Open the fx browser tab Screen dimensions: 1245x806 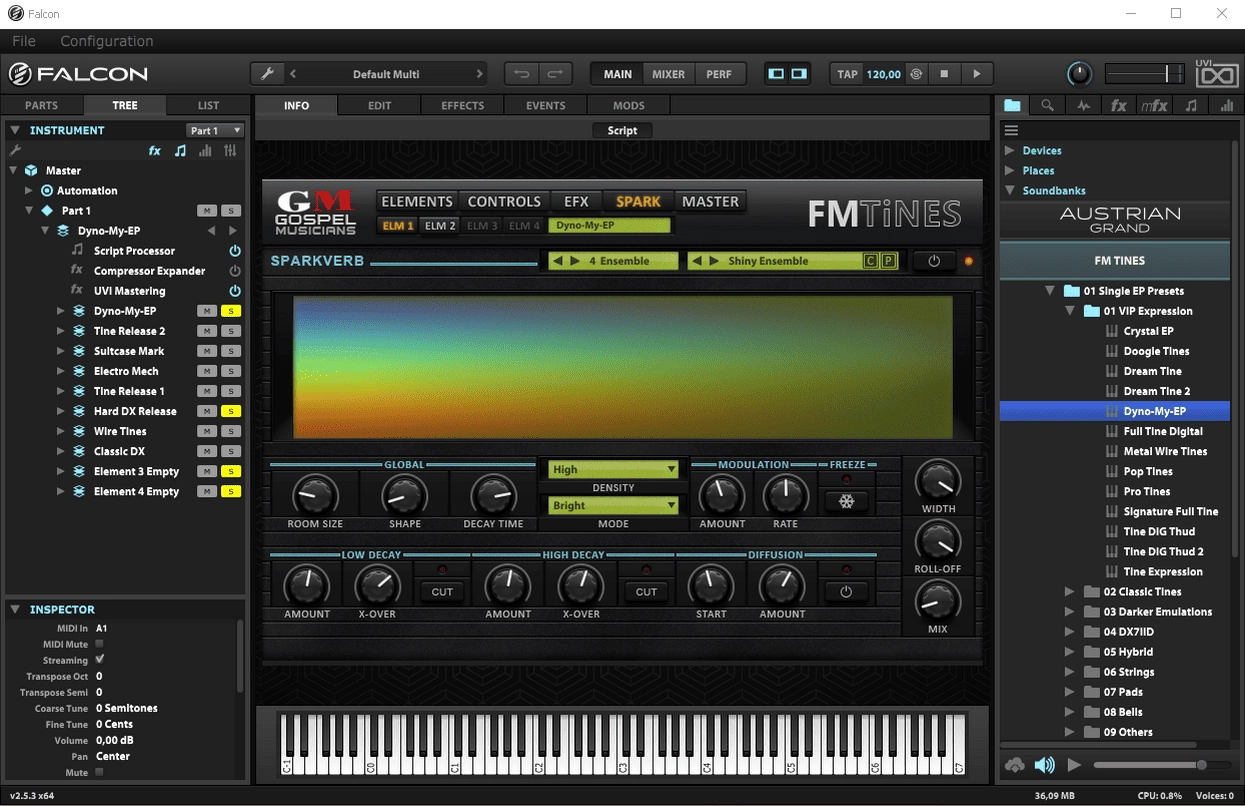(x=1119, y=105)
